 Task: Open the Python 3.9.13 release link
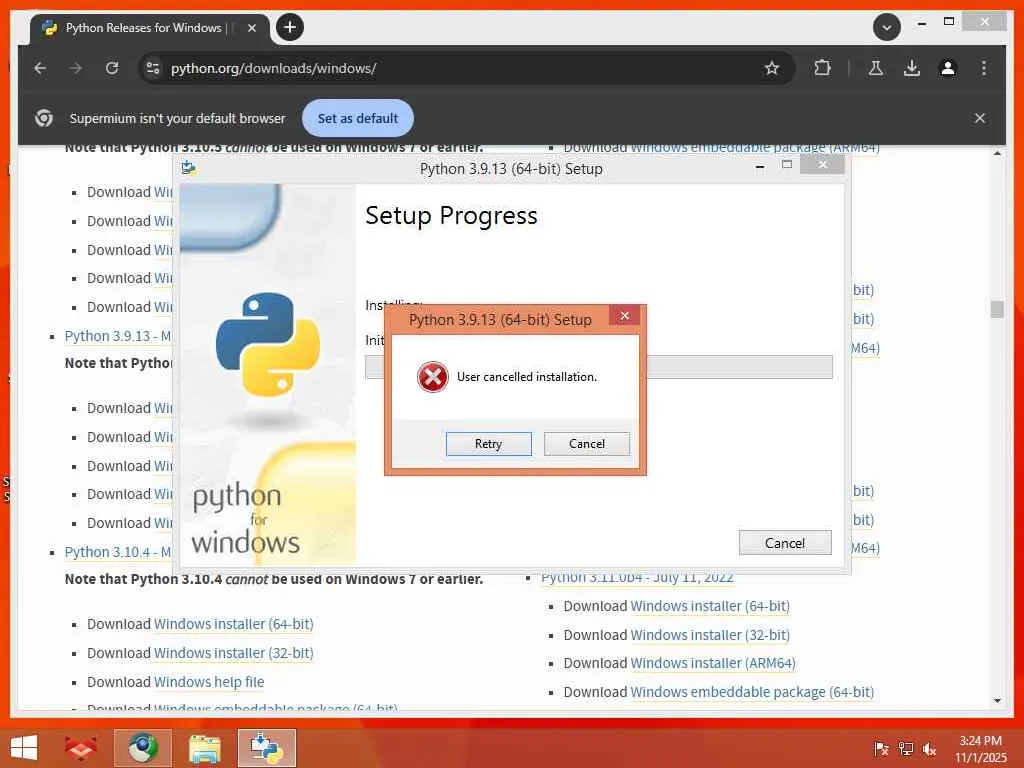pos(118,336)
